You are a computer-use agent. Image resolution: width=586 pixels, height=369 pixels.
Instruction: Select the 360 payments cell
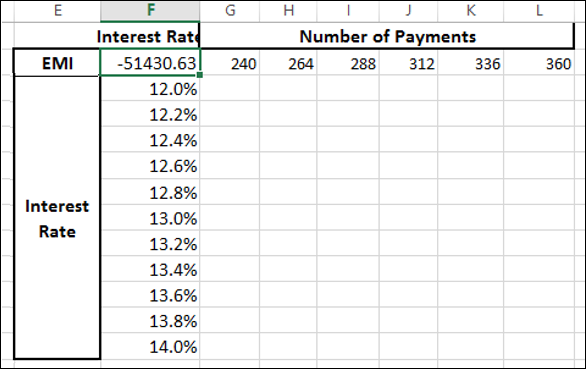[539, 63]
